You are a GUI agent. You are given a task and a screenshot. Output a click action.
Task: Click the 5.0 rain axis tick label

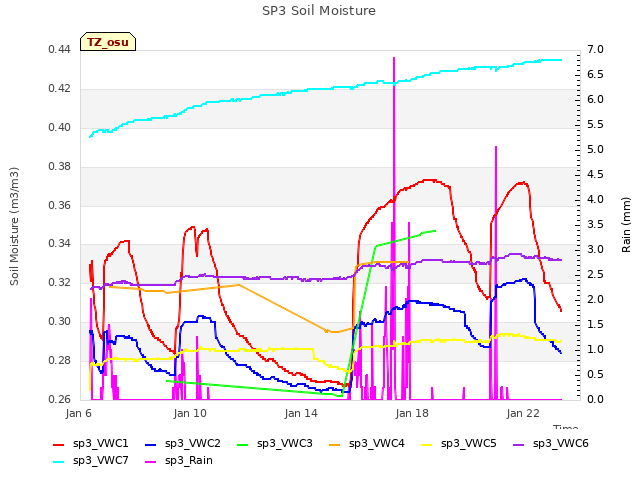[596, 149]
